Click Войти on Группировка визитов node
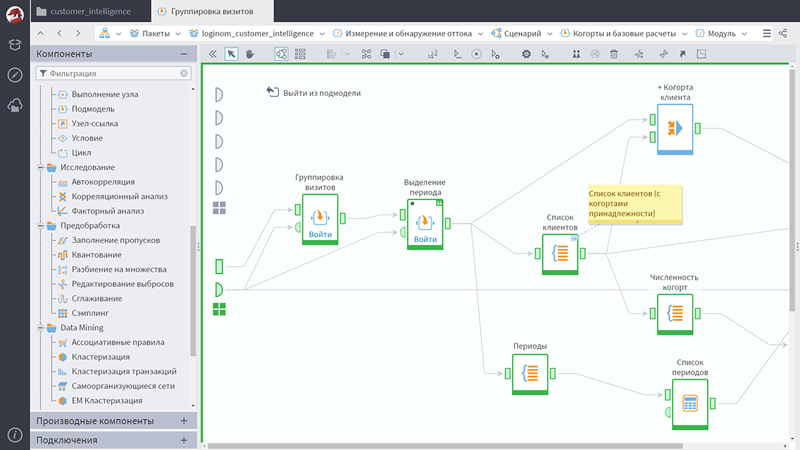This screenshot has width=800, height=450. [x=321, y=234]
